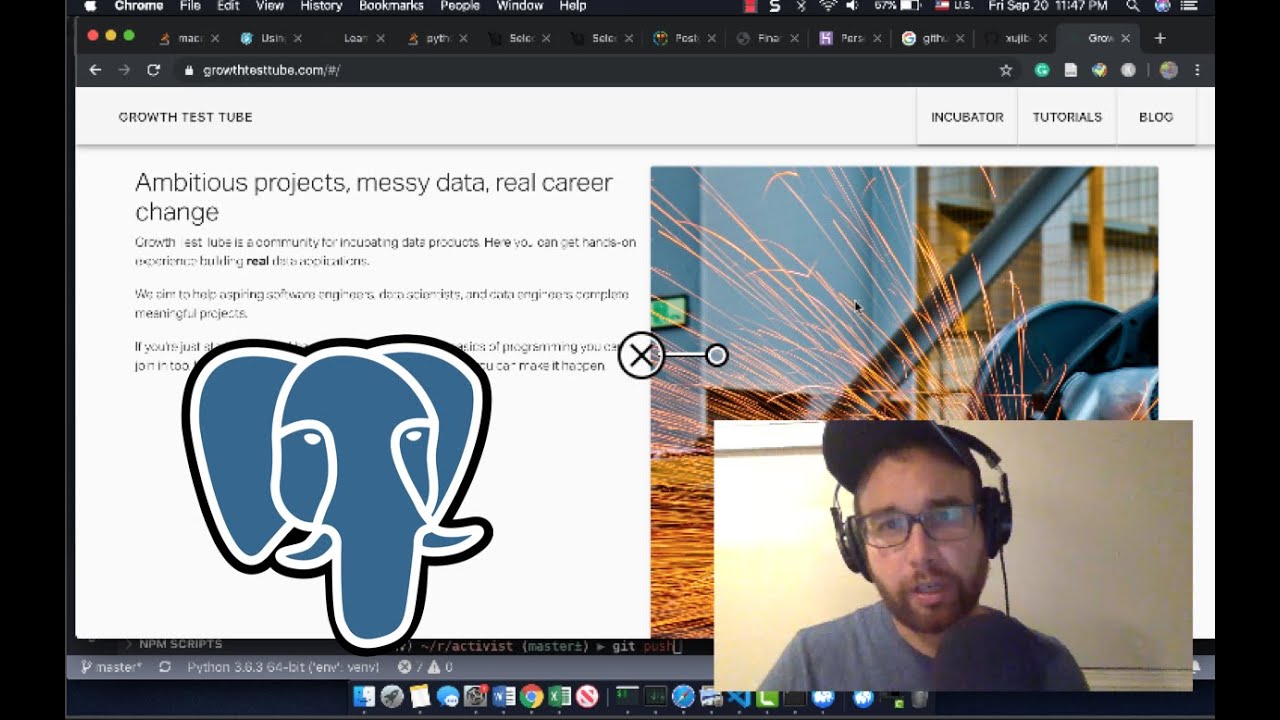
Task: Click the GROWTH TEST TUBE site title
Action: point(185,117)
